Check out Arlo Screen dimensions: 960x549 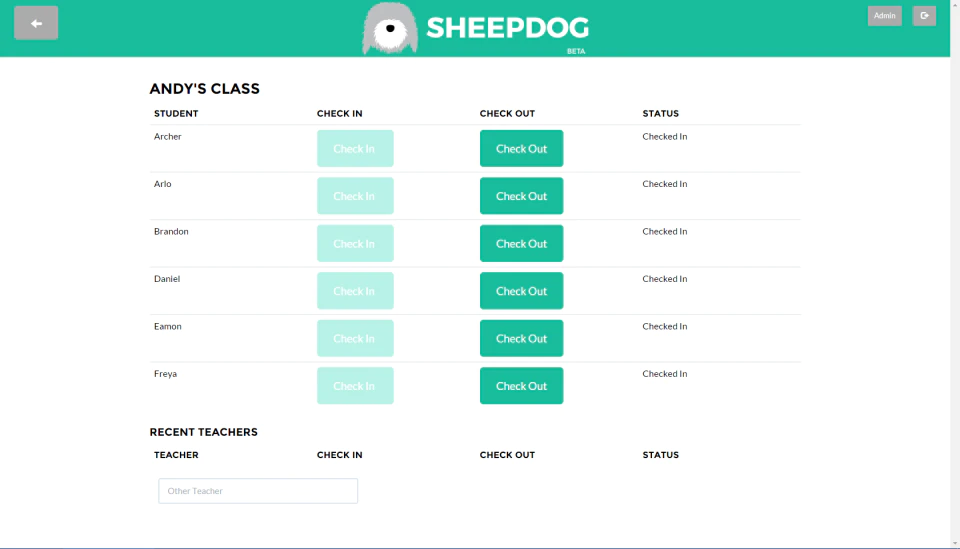pyautogui.click(x=521, y=196)
